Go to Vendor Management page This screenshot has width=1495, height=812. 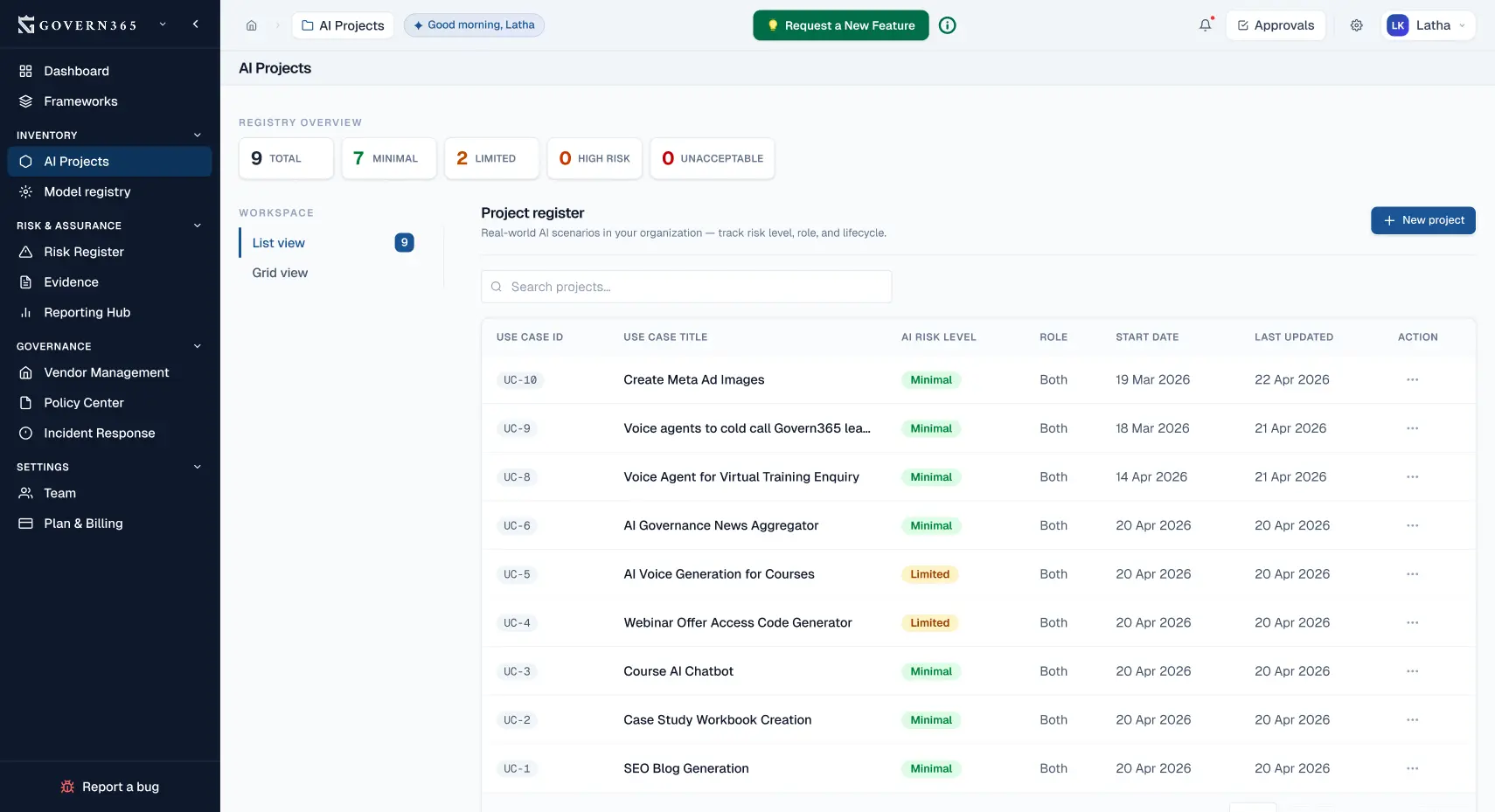tap(107, 372)
